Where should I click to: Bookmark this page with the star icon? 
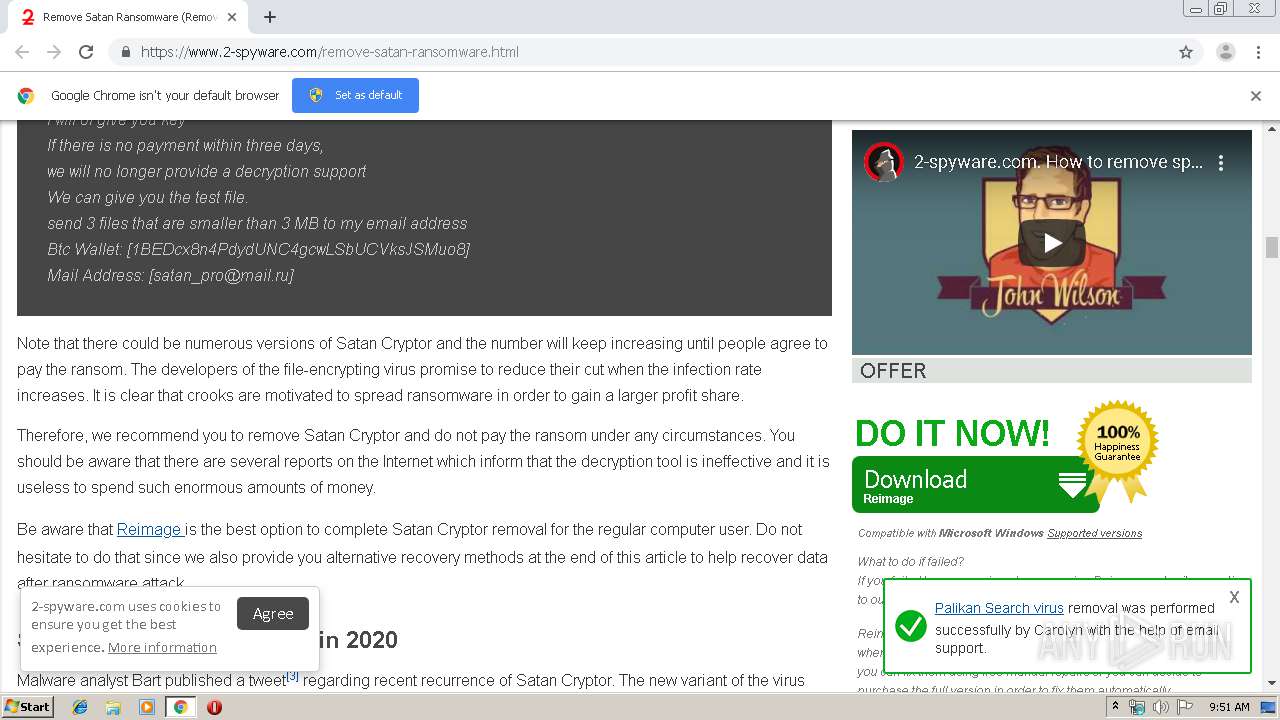[1186, 52]
